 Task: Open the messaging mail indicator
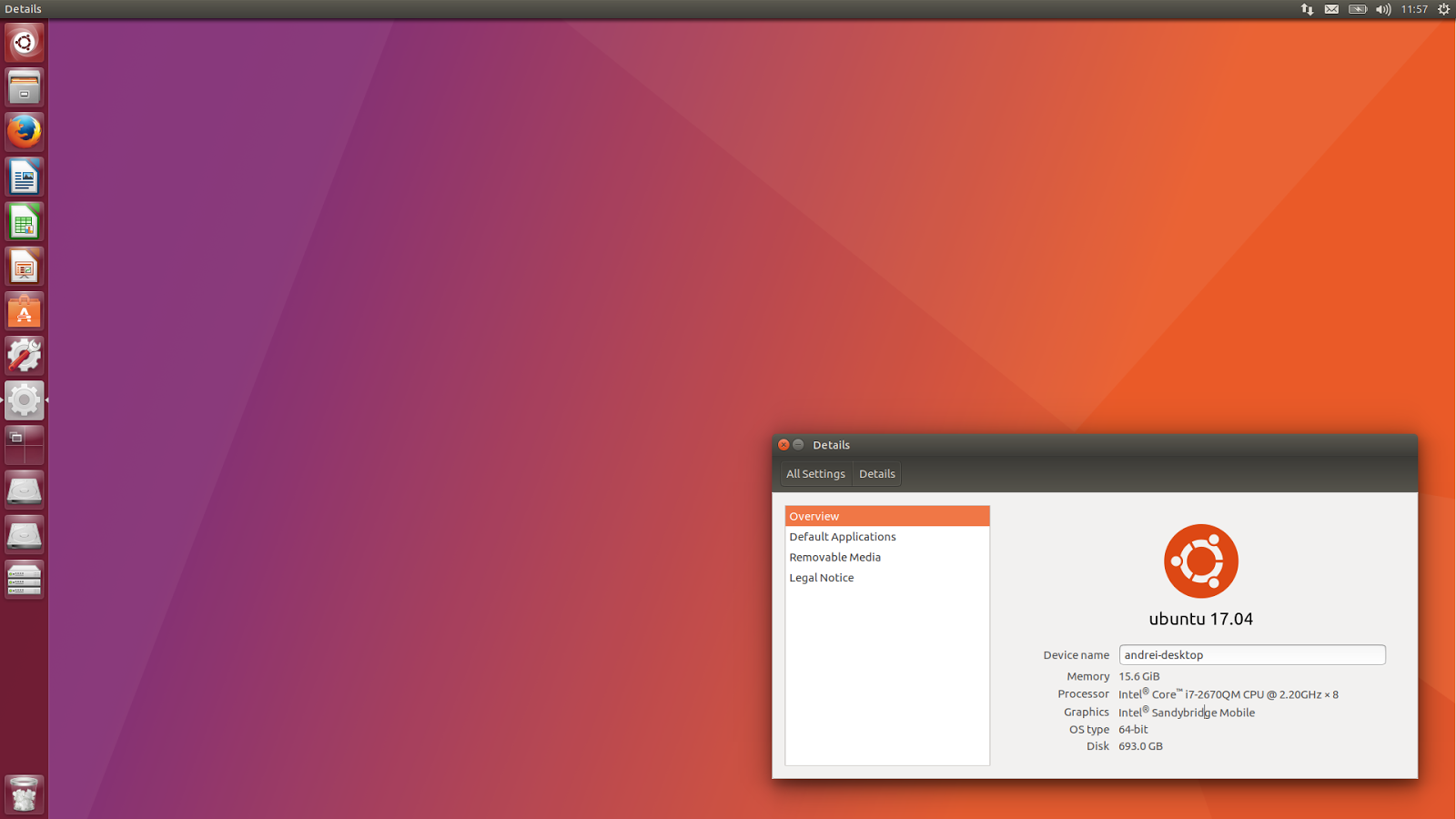pyautogui.click(x=1331, y=9)
